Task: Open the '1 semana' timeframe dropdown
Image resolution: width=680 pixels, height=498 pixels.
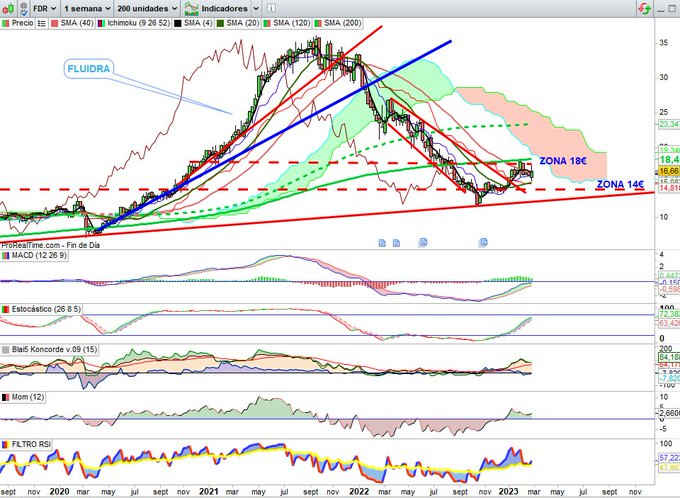Action: coord(87,8)
